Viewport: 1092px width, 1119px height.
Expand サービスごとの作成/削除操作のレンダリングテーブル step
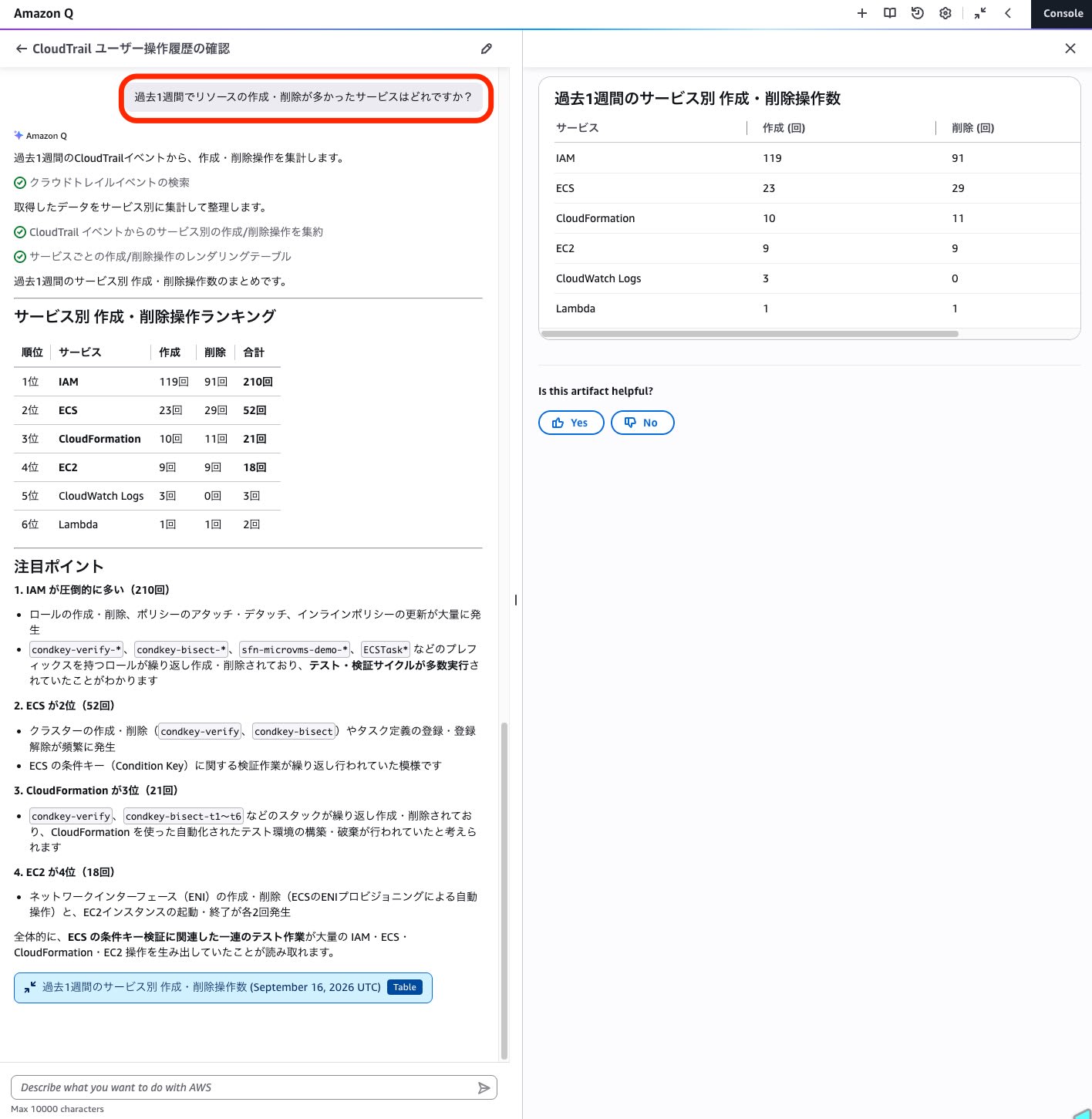point(153,257)
